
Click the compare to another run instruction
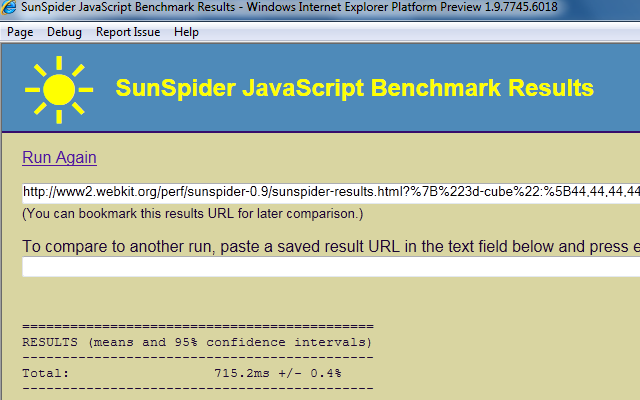coord(331,246)
